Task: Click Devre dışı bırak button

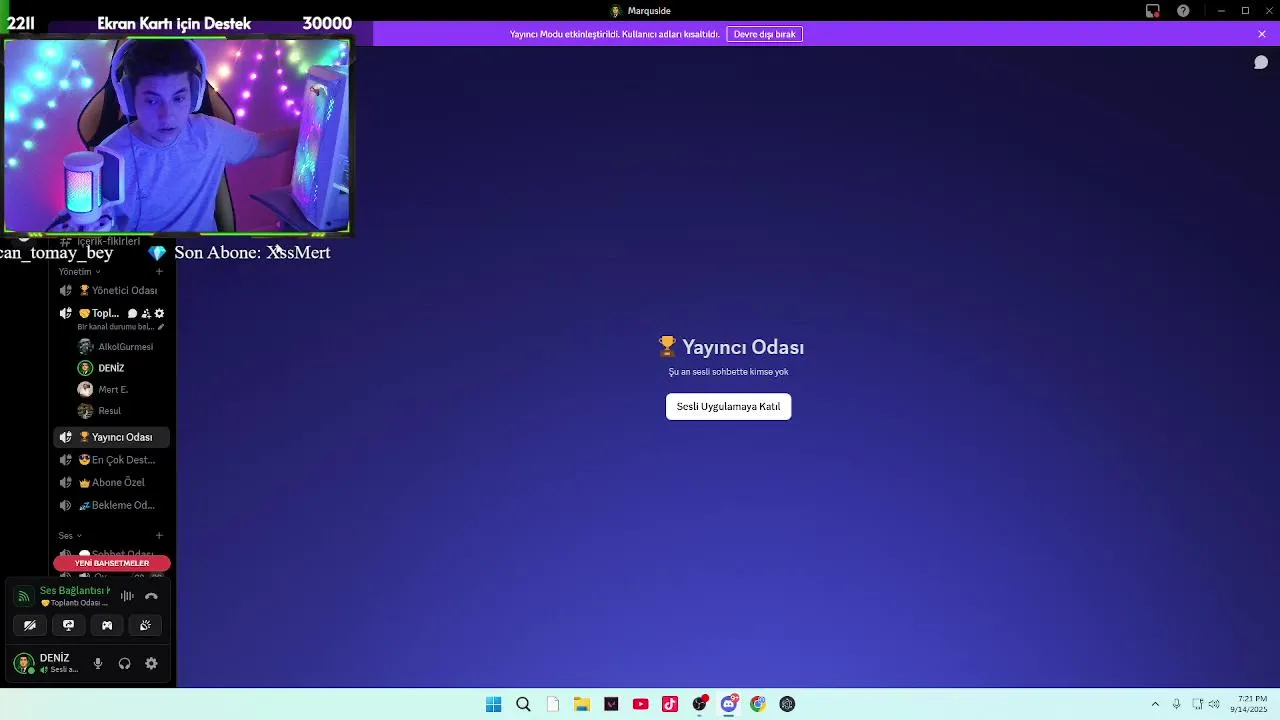Action: pos(764,34)
